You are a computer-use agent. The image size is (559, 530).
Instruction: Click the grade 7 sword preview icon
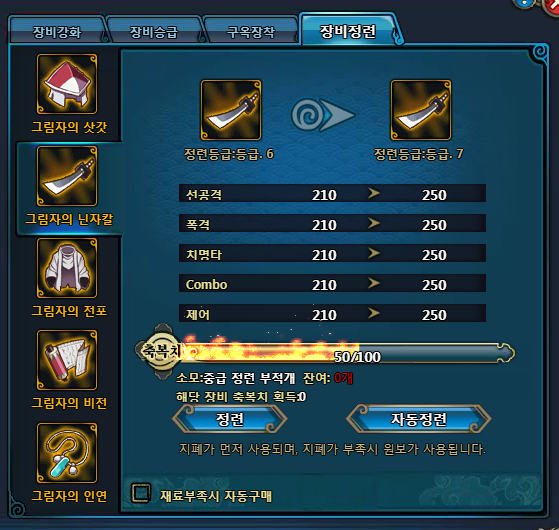(x=421, y=110)
